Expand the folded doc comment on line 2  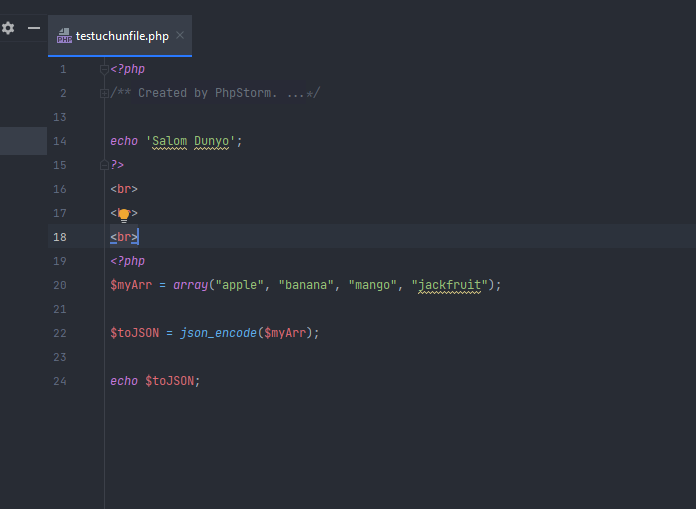104,93
